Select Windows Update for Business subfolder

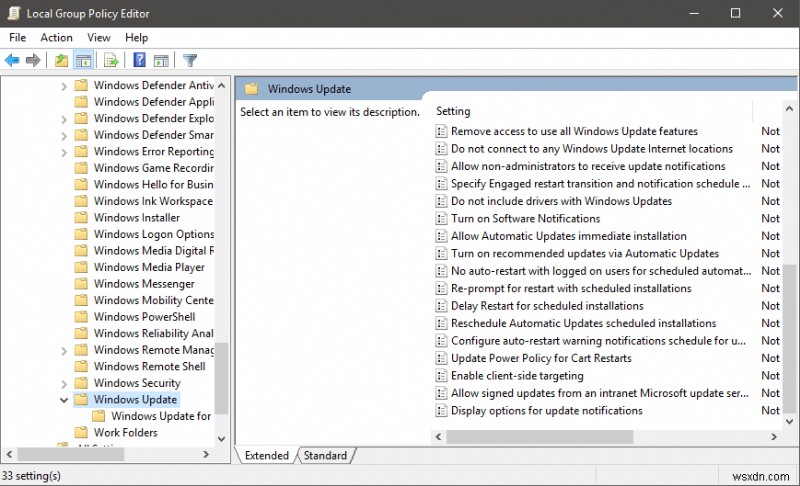coord(161,416)
